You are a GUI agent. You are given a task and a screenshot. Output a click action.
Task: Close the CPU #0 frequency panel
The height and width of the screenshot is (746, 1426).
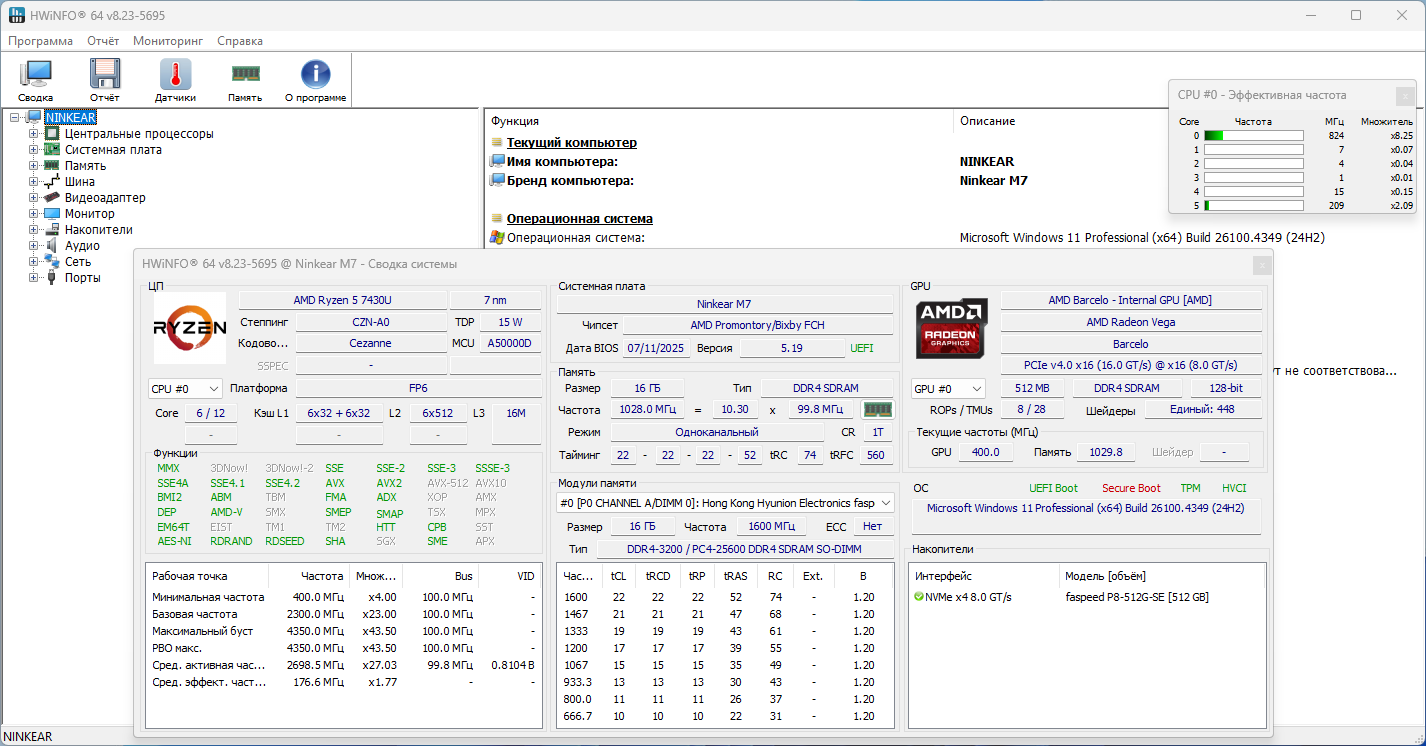(x=1405, y=96)
